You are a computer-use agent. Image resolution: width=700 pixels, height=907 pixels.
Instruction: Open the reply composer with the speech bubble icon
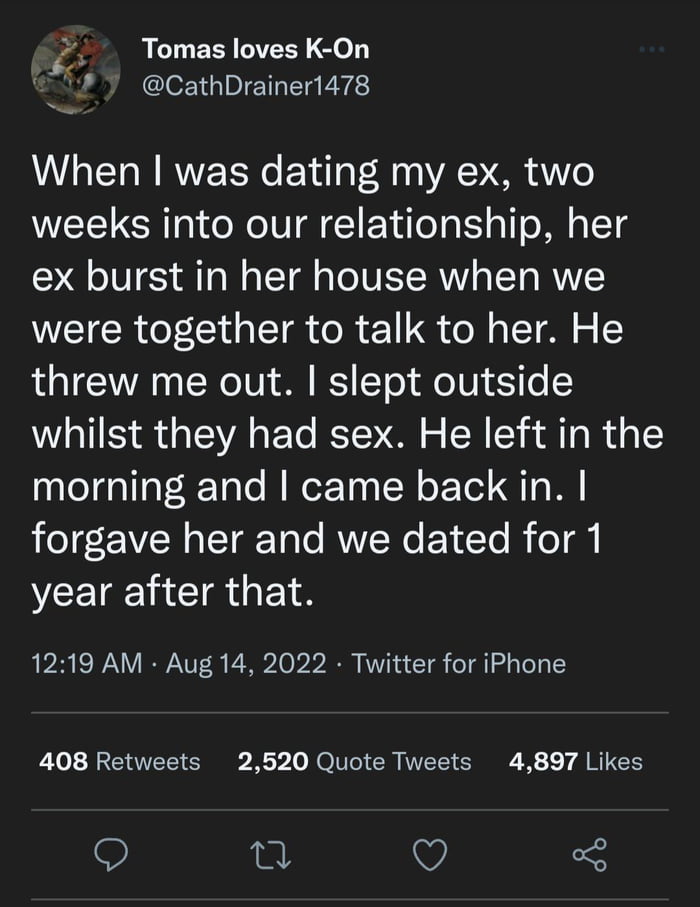click(112, 853)
